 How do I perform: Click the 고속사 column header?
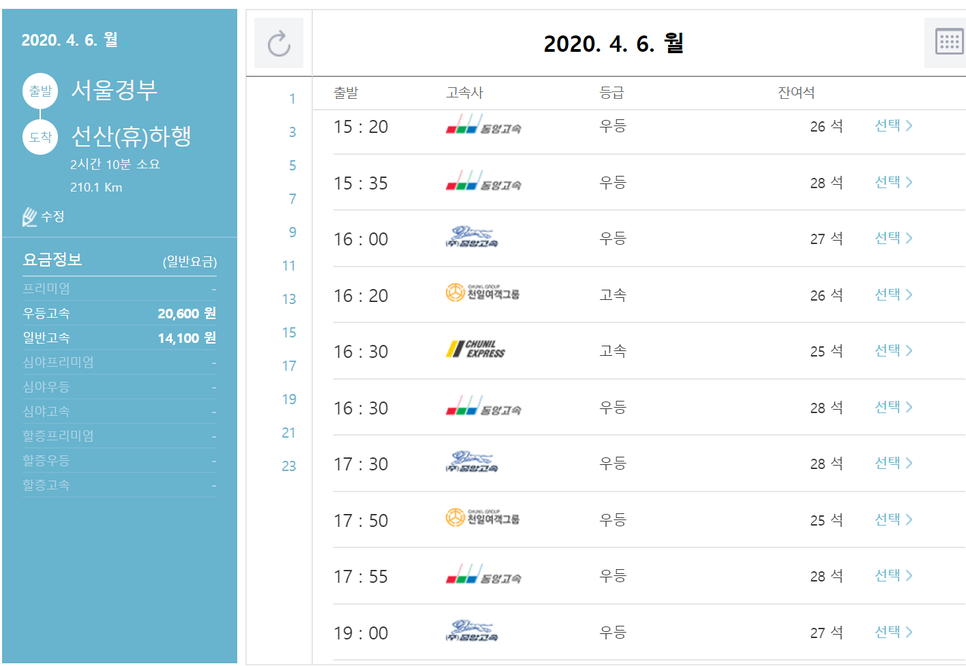[x=465, y=92]
